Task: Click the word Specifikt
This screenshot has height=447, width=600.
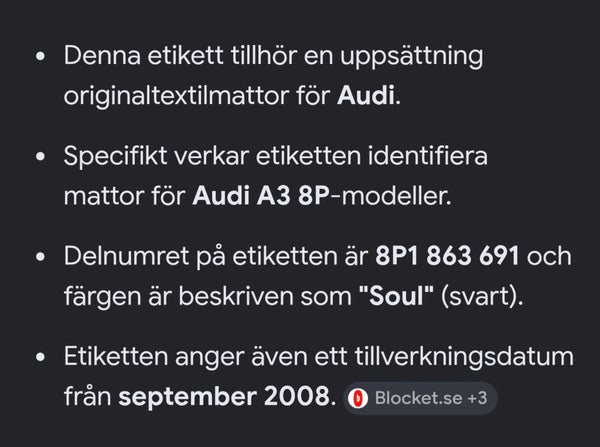Action: 115,157
